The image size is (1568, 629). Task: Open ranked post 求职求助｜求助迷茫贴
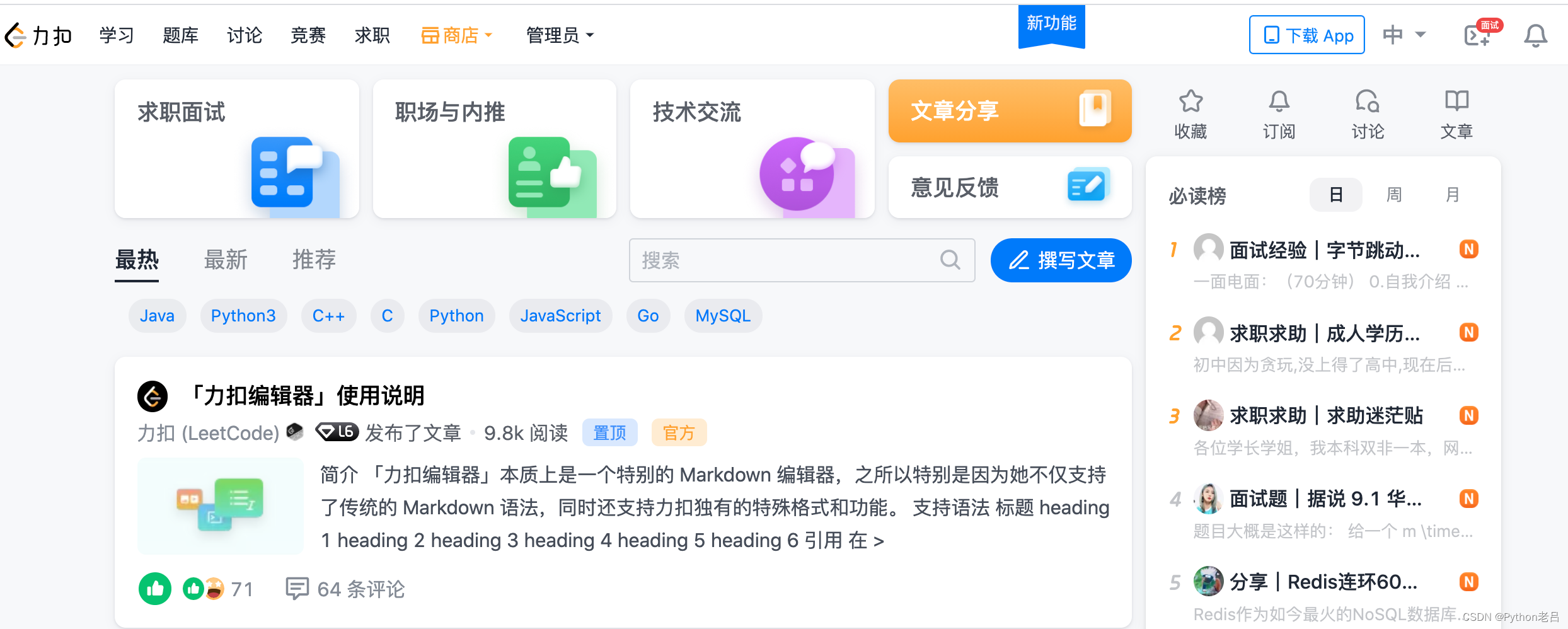pyautogui.click(x=1326, y=416)
